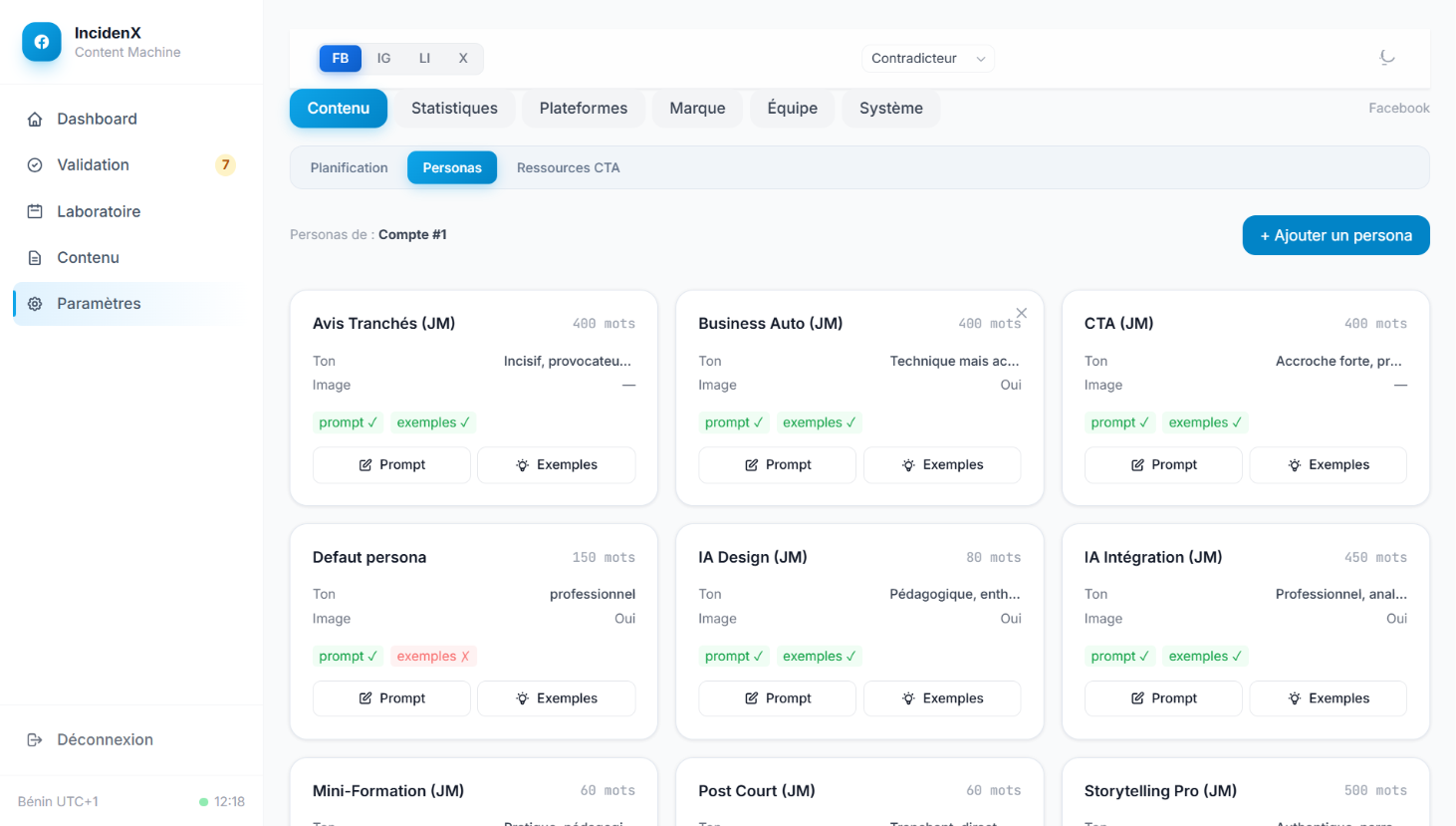Open Exemples for IA Design (JM)
Image resolution: width=1456 pixels, height=826 pixels.
pyautogui.click(x=942, y=698)
